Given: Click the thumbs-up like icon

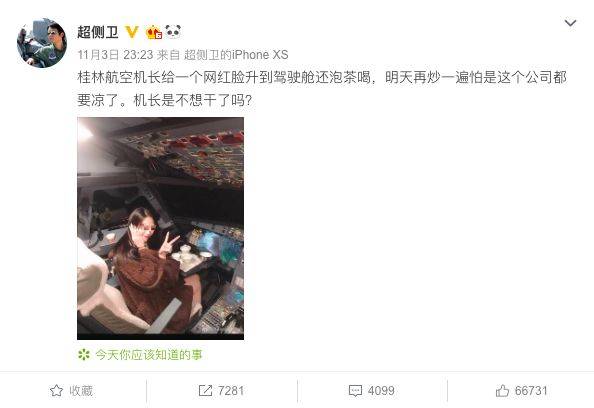Looking at the screenshot, I should pos(502,391).
